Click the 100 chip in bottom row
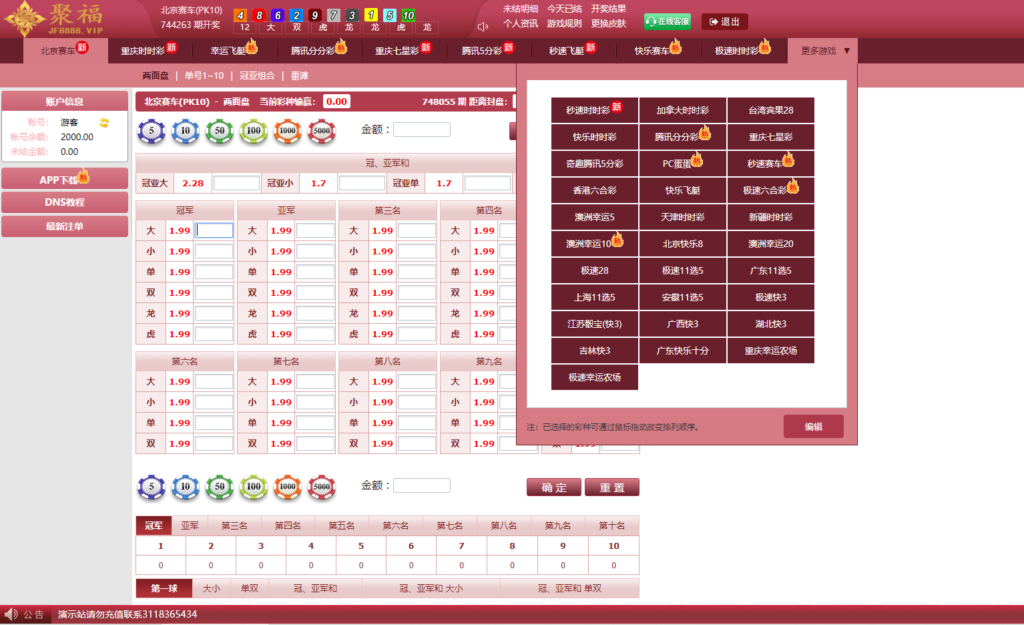Viewport: 1024px width, 625px height. [253, 486]
